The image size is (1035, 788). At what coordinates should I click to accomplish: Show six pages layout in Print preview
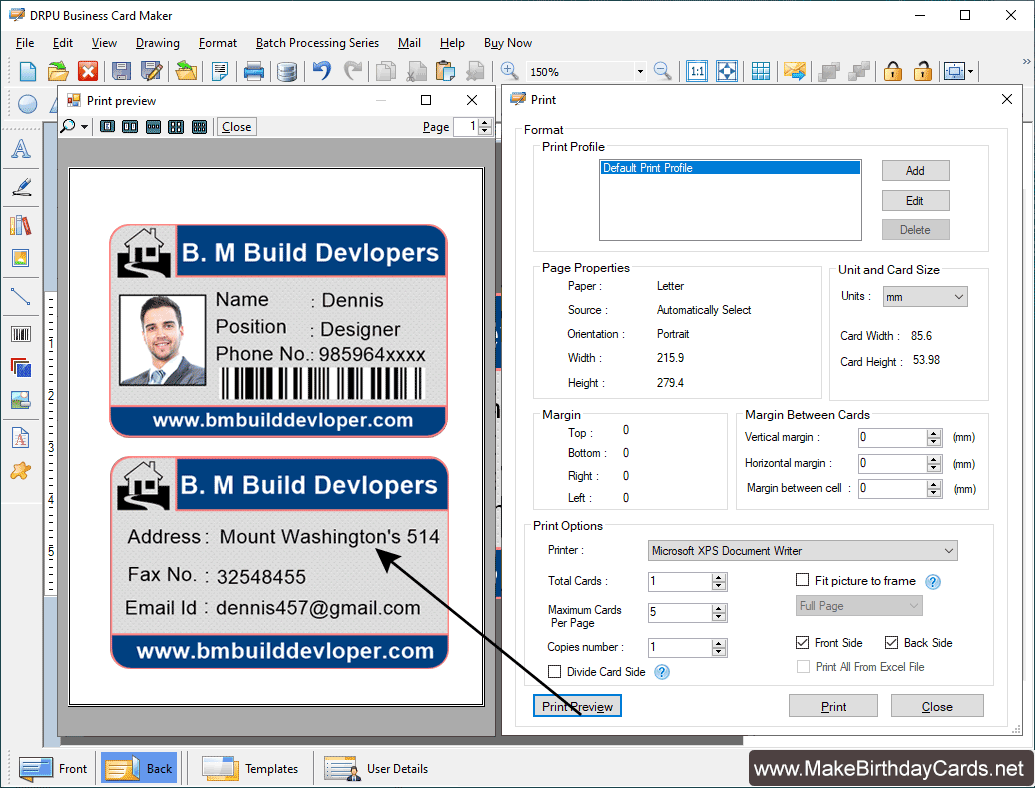tap(199, 127)
